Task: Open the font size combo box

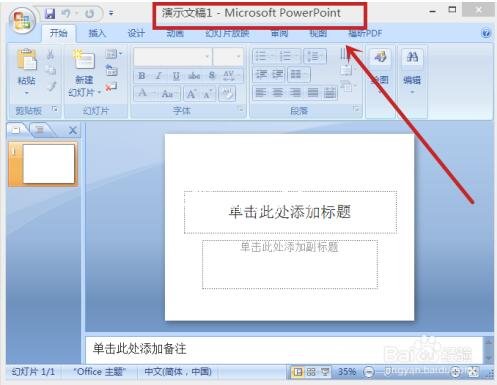Action: click(228, 56)
